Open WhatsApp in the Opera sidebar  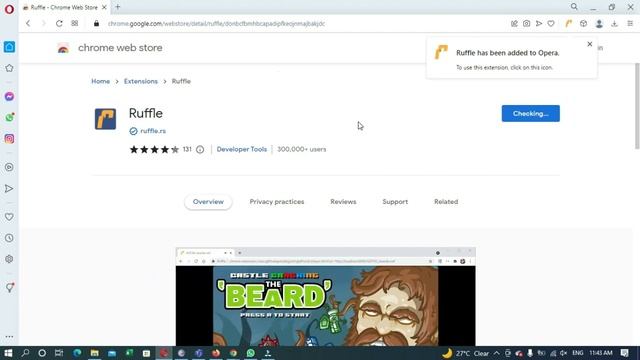[9, 118]
